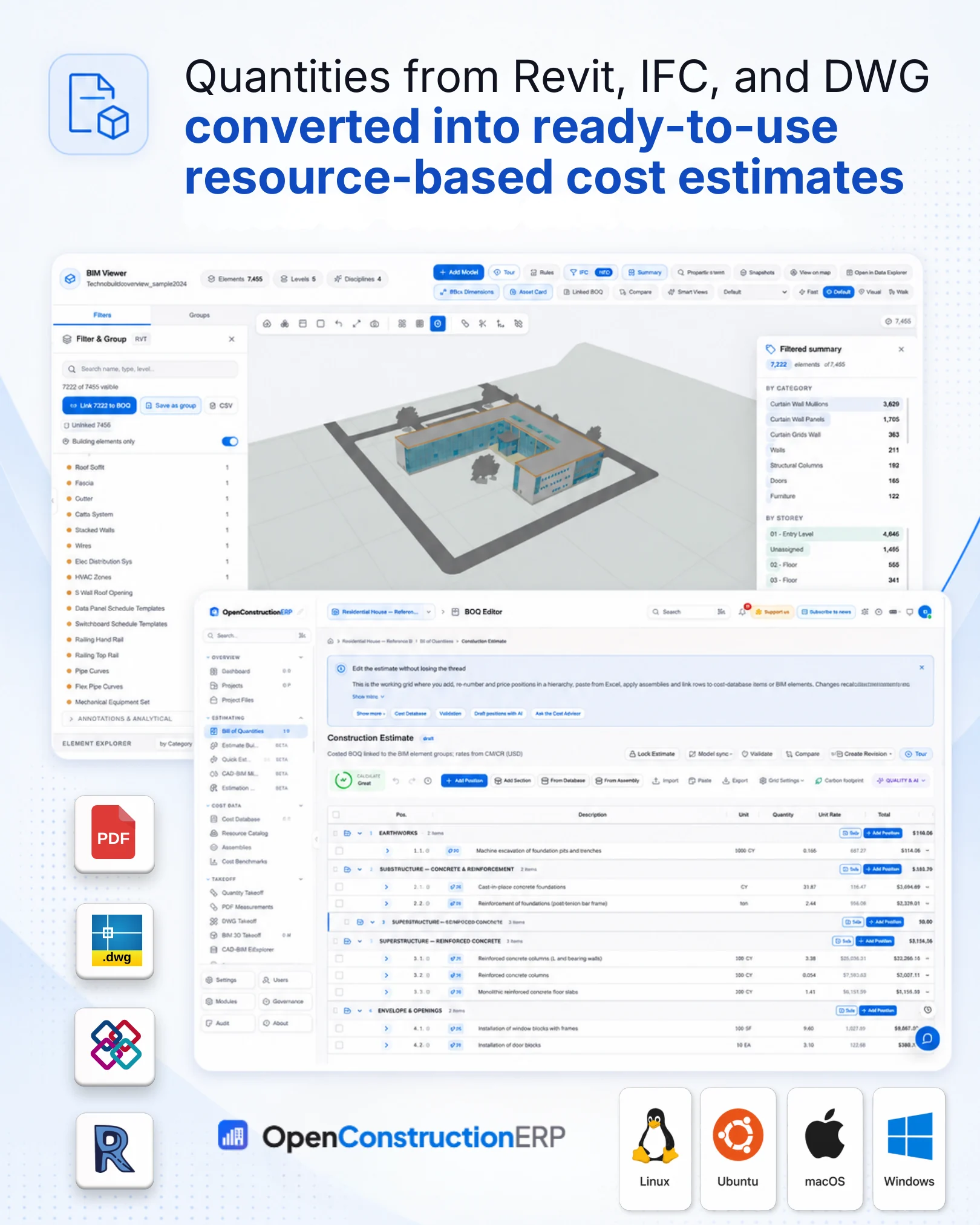This screenshot has width=980, height=1225.
Task: Open the Summary panel button
Action: click(645, 272)
